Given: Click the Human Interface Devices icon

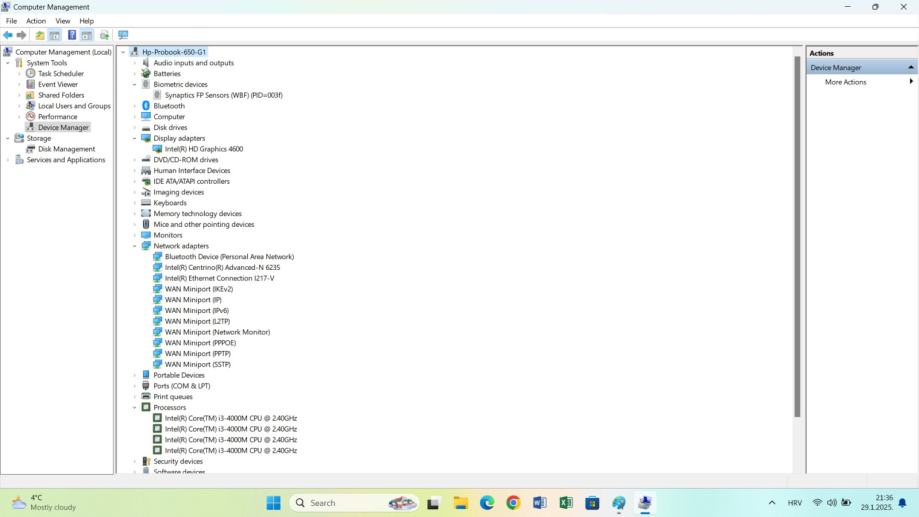Looking at the screenshot, I should coord(146,171).
